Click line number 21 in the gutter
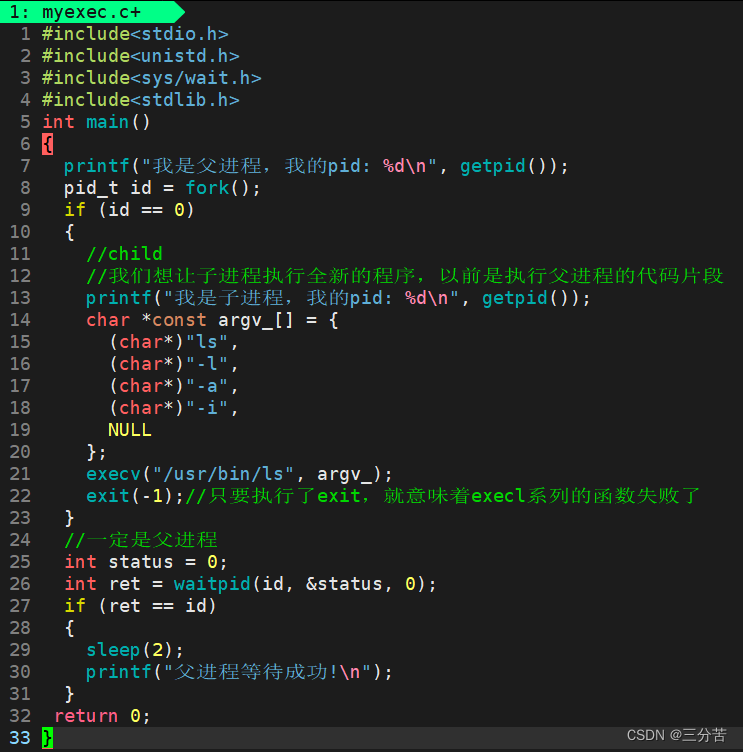Image resolution: width=743 pixels, height=752 pixels. (x=20, y=474)
